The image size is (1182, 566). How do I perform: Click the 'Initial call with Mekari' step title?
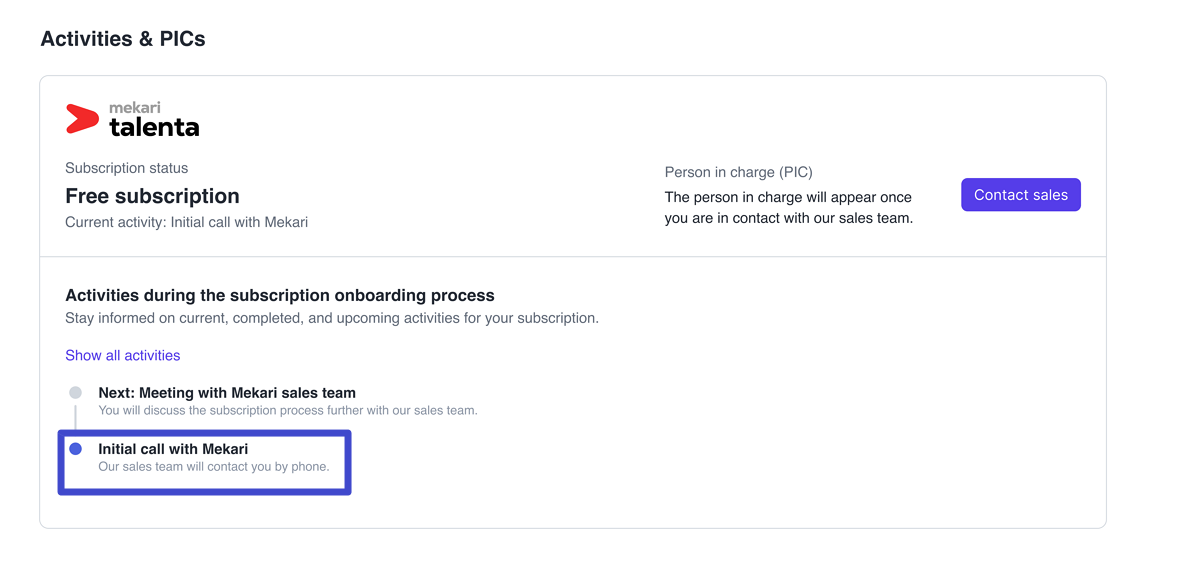tap(173, 449)
